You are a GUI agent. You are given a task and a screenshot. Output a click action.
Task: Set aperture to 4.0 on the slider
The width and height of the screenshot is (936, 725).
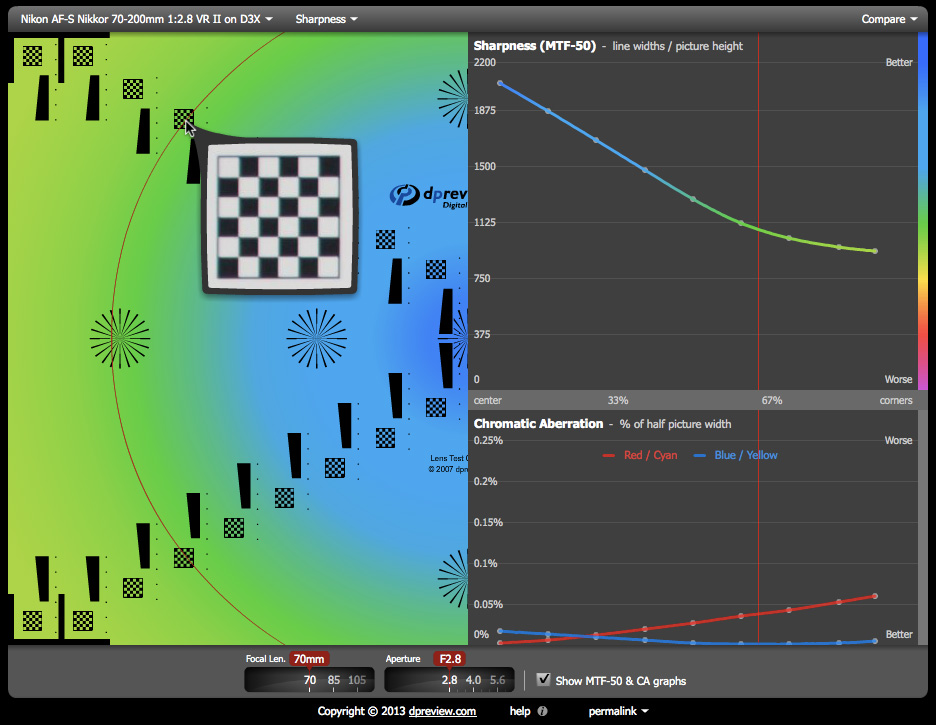[474, 680]
